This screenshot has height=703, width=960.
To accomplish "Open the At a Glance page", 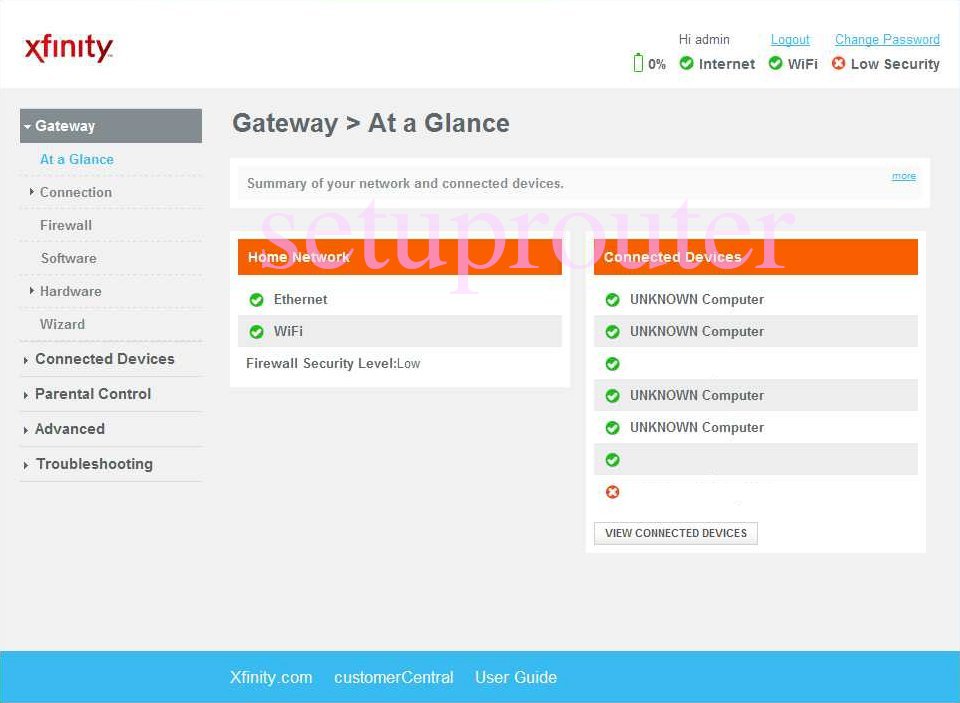I will click(x=77, y=159).
